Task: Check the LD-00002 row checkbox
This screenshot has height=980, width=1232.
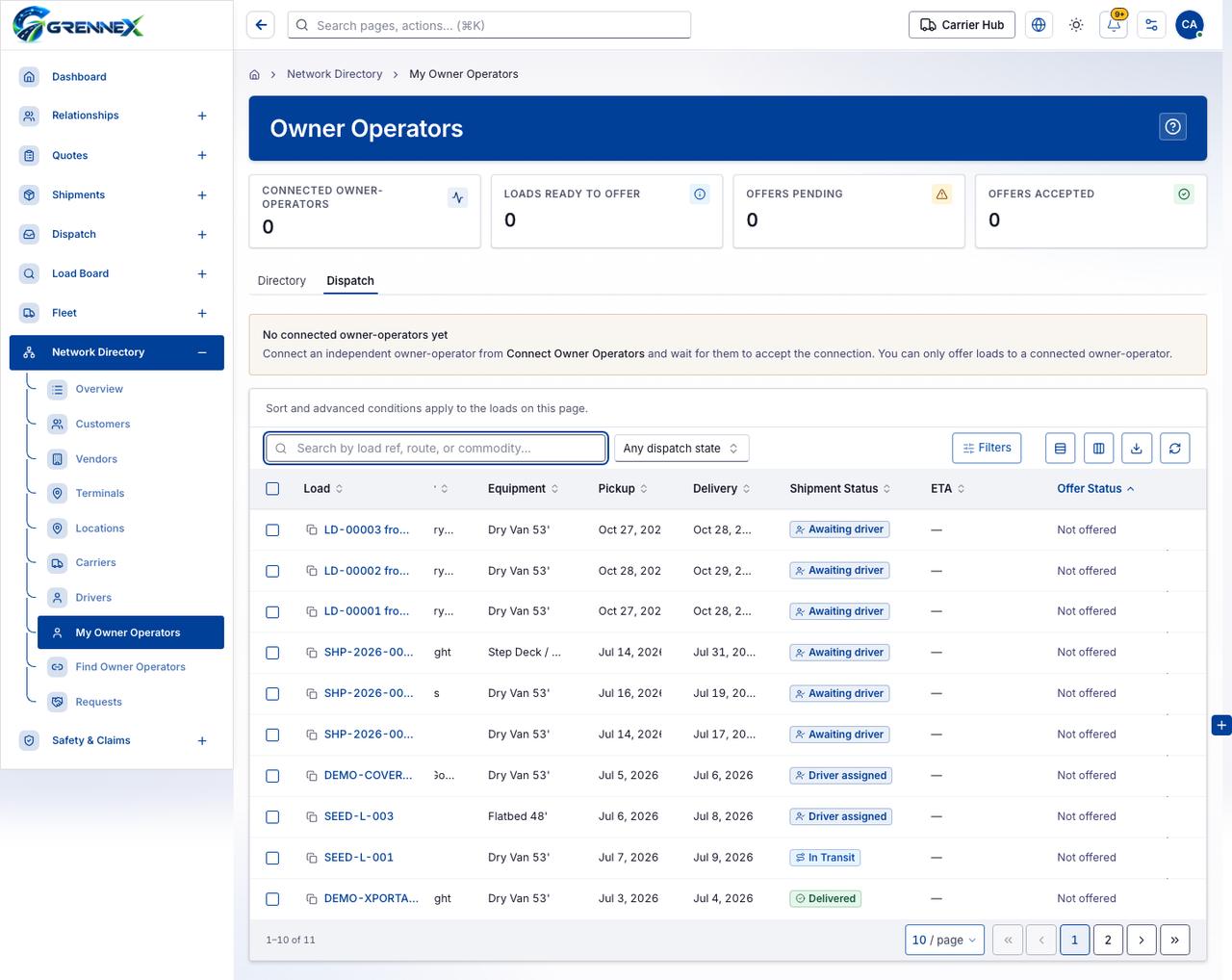Action: [x=272, y=571]
